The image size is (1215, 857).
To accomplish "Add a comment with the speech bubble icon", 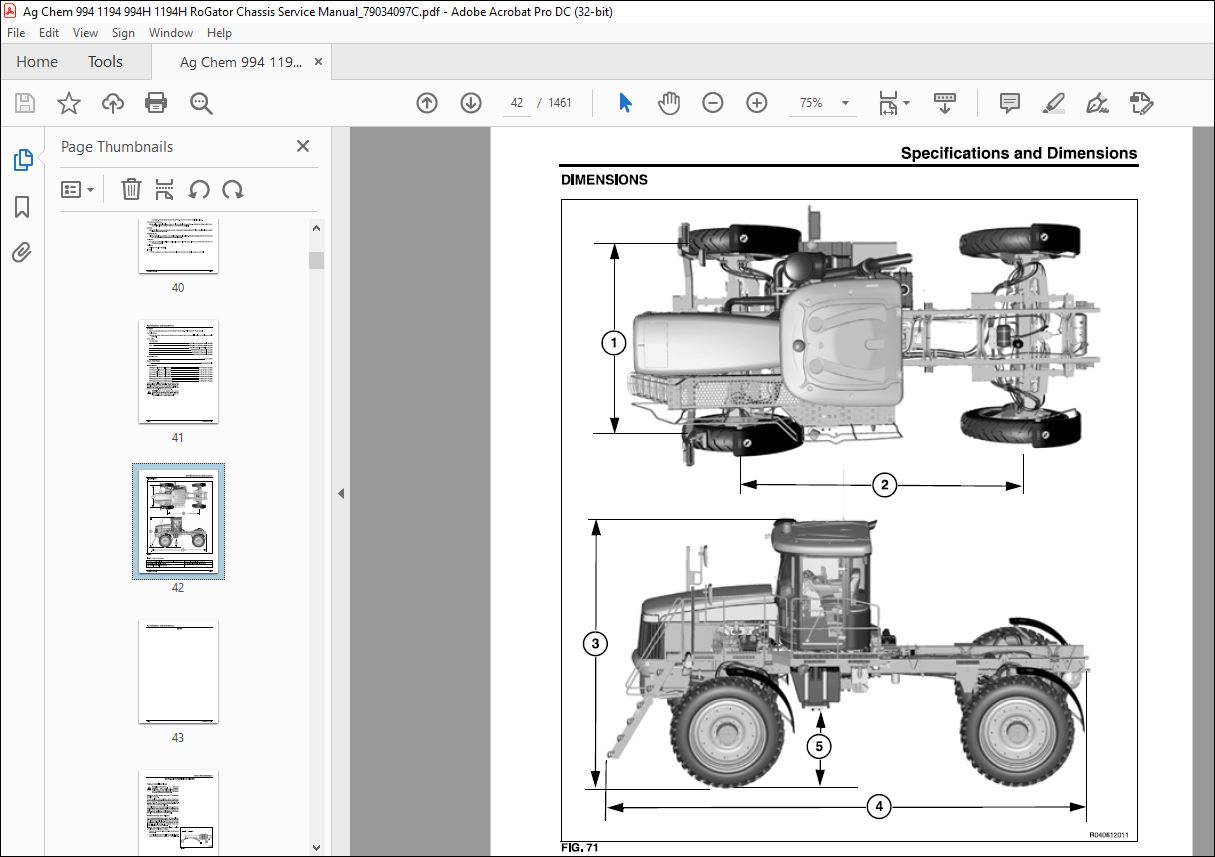I will coord(1010,103).
